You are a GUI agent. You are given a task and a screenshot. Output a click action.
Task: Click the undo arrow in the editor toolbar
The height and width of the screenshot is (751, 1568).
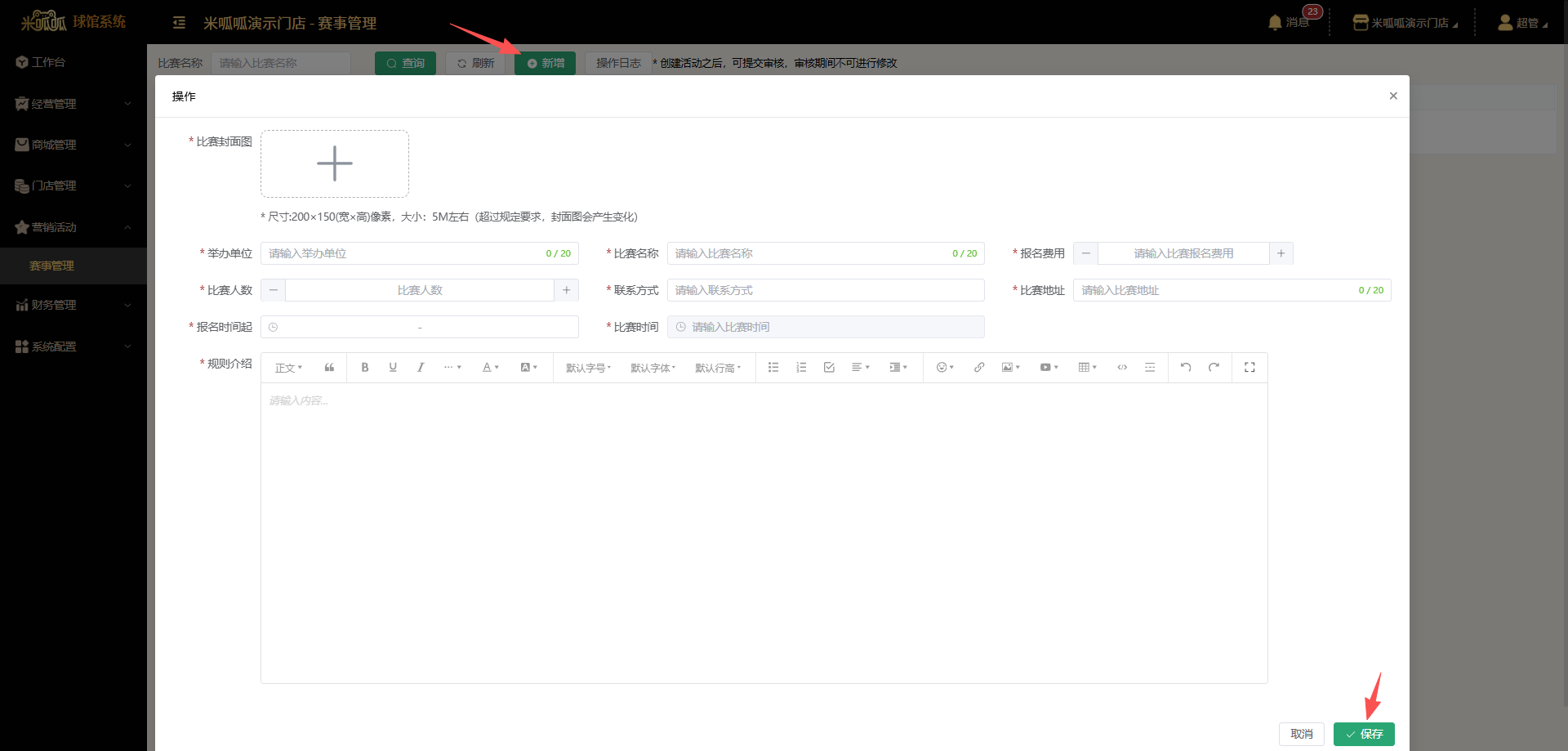(1186, 368)
